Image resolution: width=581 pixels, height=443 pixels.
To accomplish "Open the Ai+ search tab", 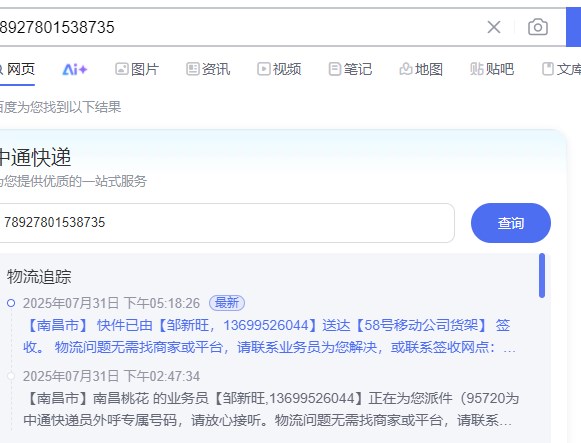I will coord(75,69).
